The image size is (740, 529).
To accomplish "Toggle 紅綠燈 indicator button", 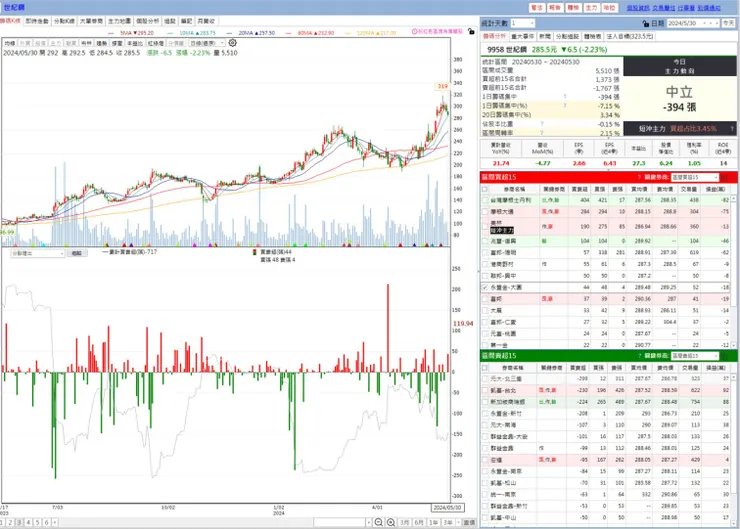I will (x=155, y=43).
